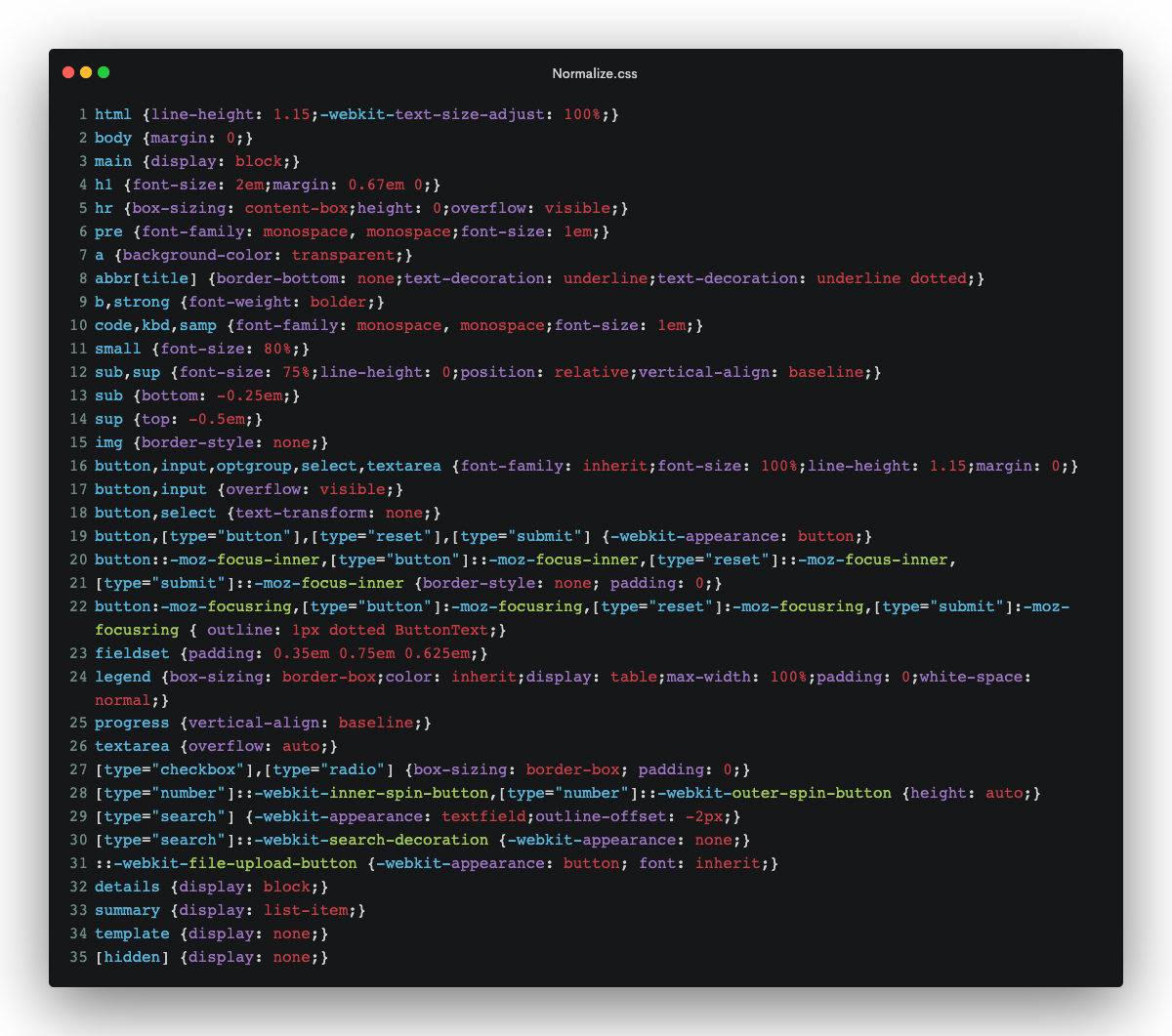Click the '80%' font-size value
This screenshot has height=1036, width=1172.
click(x=277, y=349)
